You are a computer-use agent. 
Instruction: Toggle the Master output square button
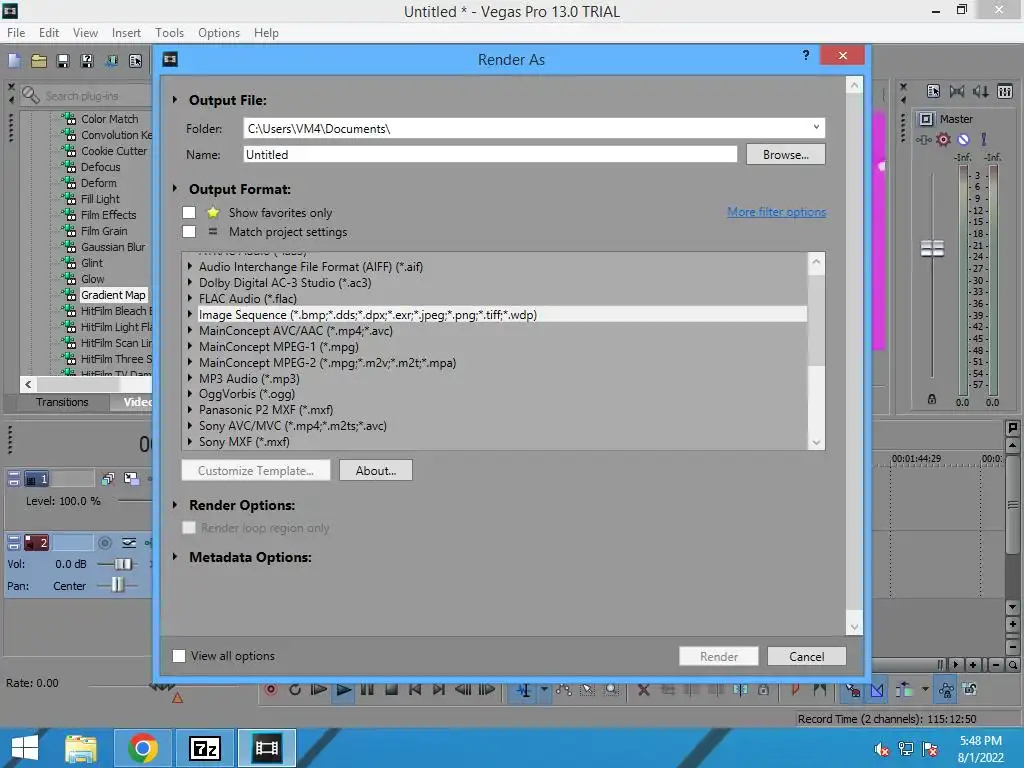click(926, 119)
